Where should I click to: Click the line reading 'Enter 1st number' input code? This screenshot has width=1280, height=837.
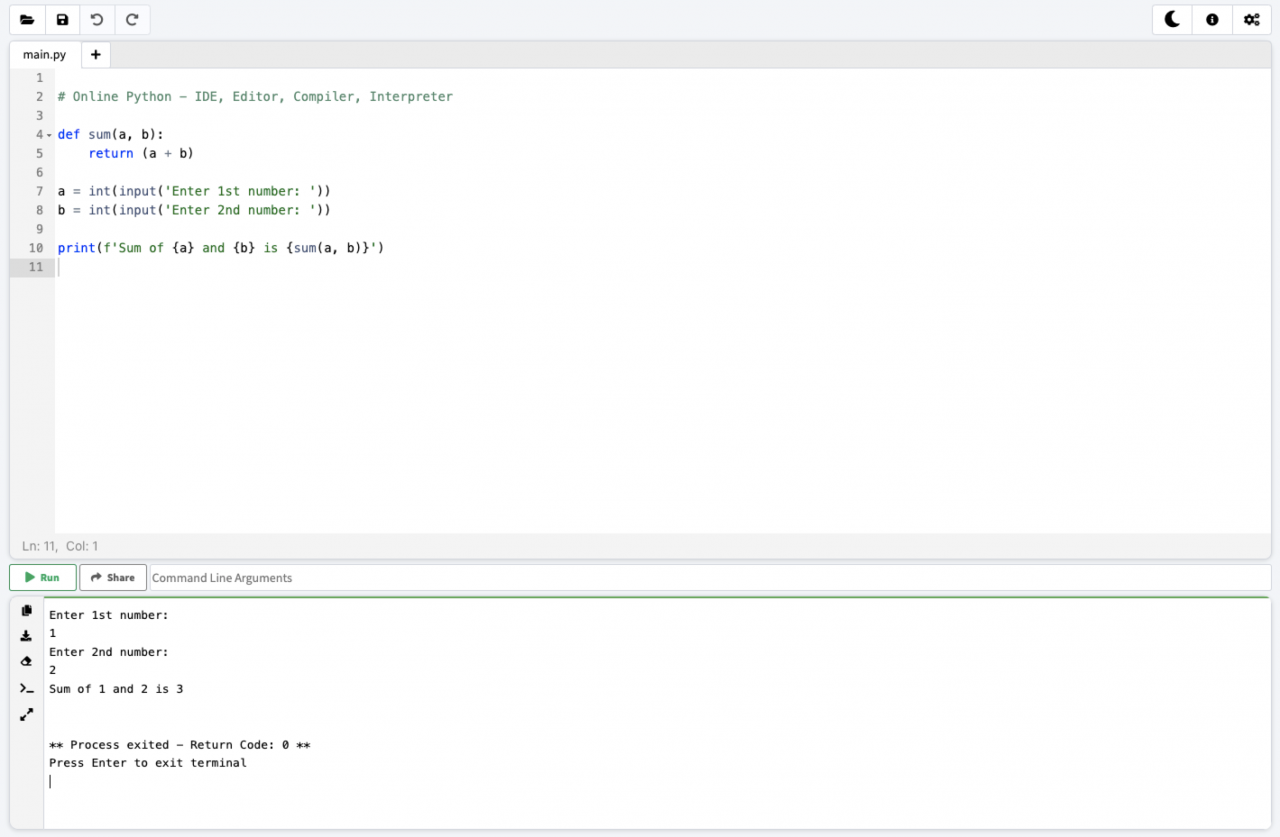(194, 191)
